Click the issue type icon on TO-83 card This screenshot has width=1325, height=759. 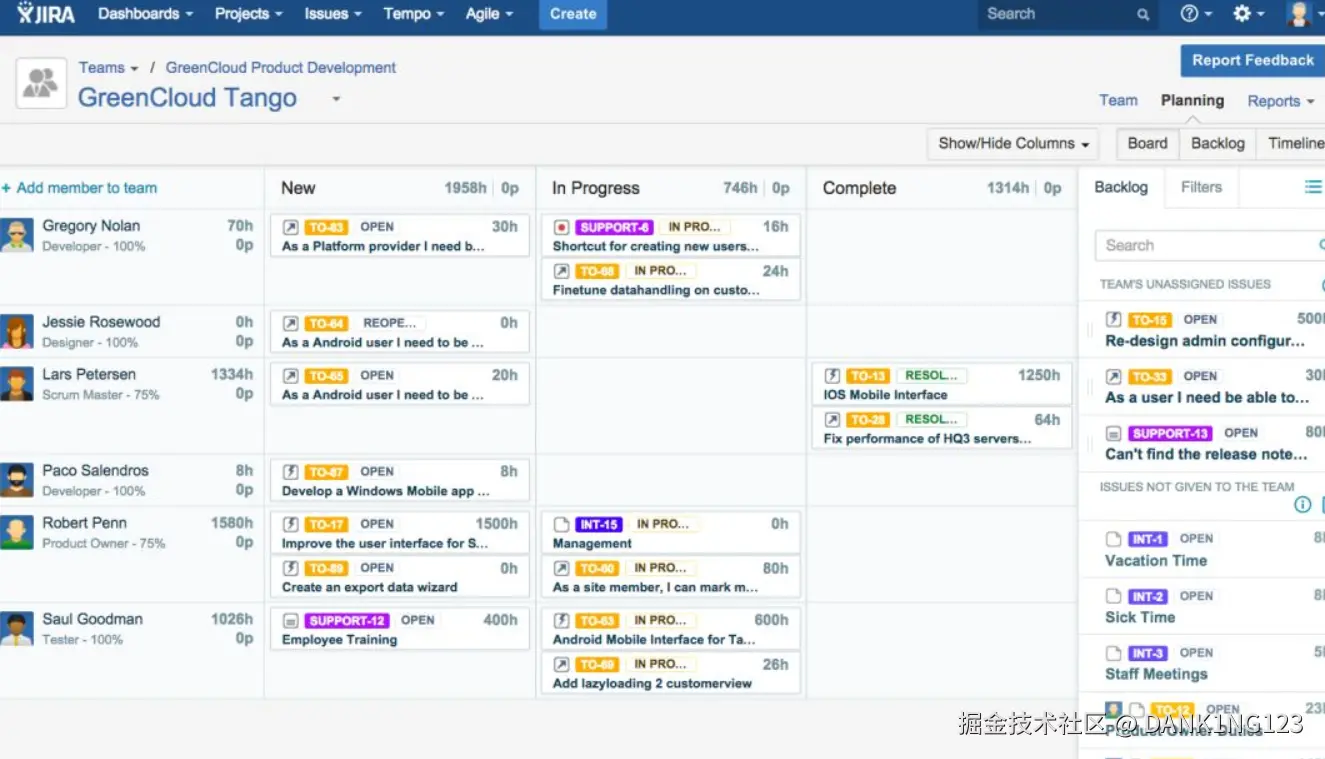pyautogui.click(x=290, y=227)
